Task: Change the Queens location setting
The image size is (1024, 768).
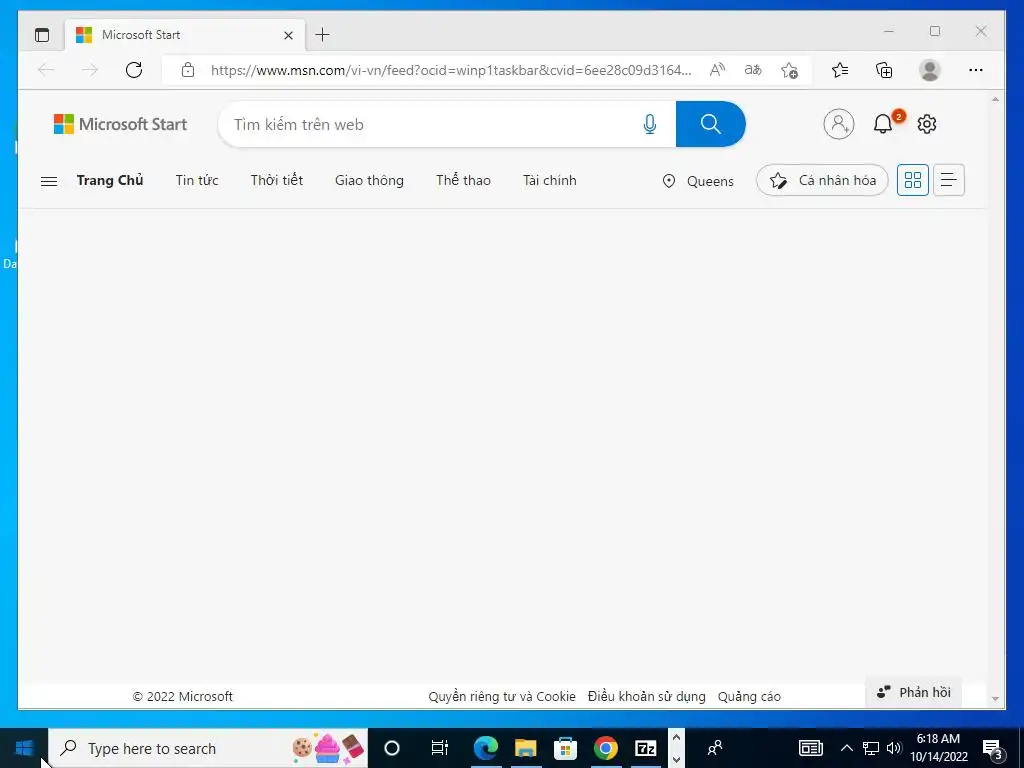Action: coord(697,181)
